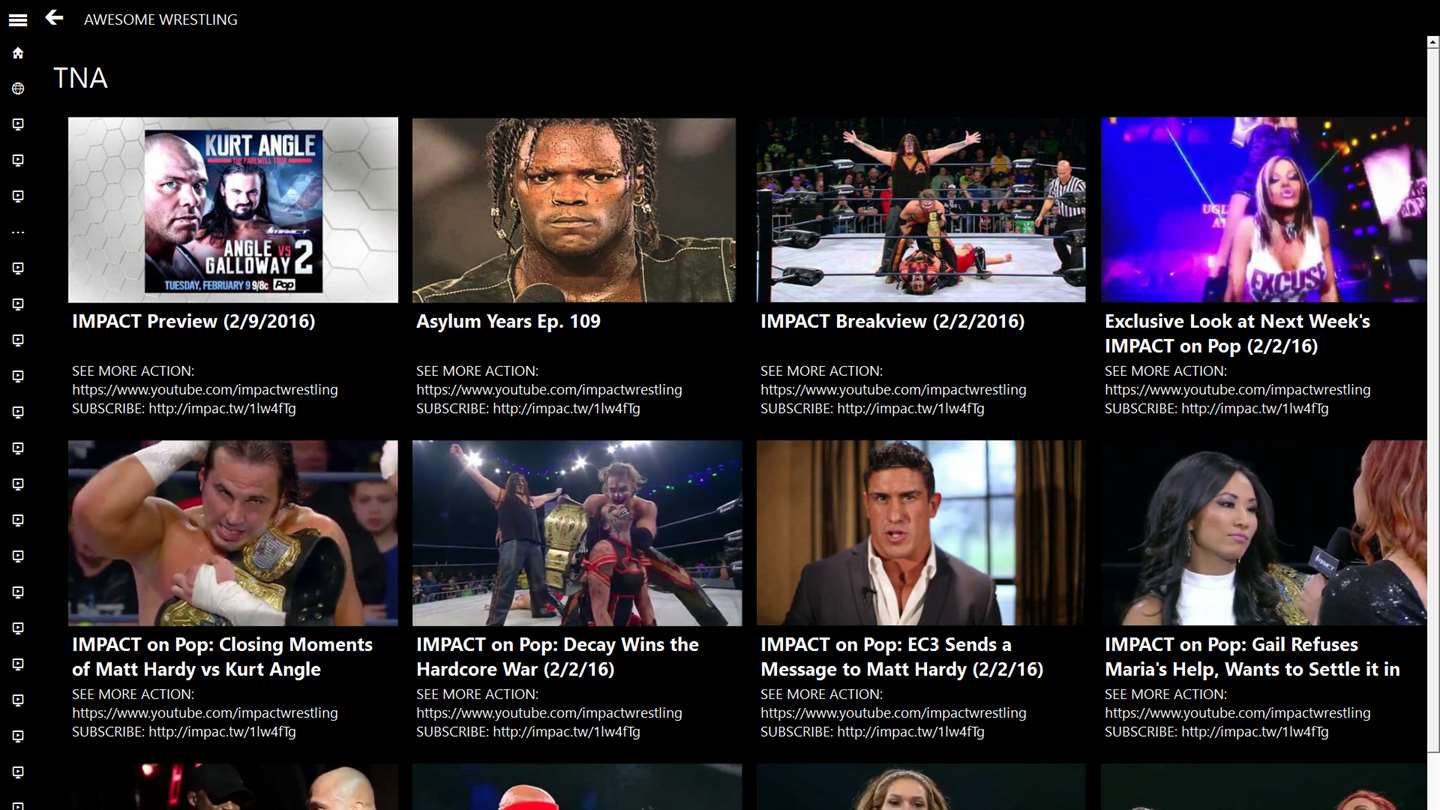Expand the three-dots sidebar entry
This screenshot has height=810, width=1440.
(x=18, y=233)
